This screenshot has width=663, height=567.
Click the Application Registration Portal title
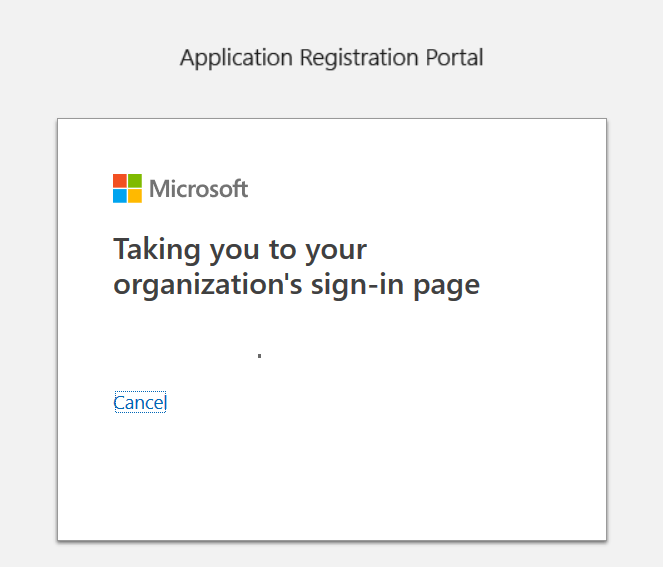click(332, 58)
